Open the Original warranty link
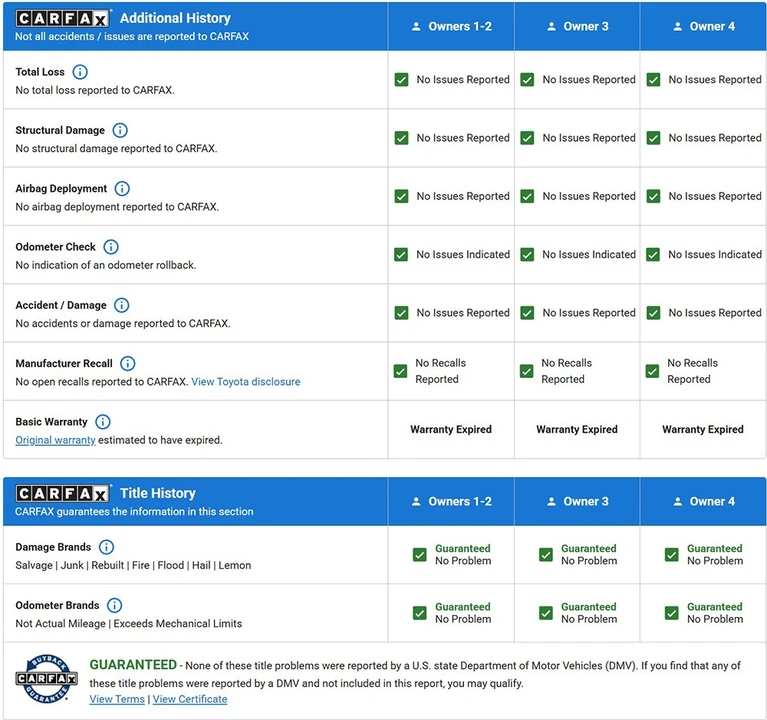767x720 pixels. [55, 440]
